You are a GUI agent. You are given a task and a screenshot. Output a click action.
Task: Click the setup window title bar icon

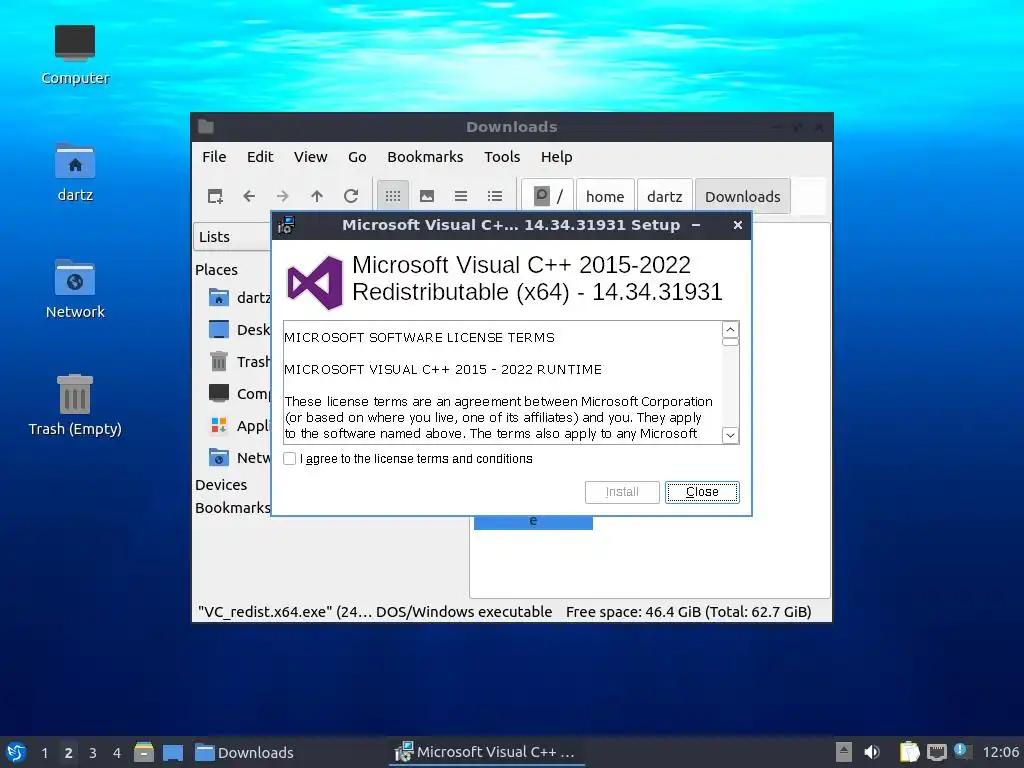pyautogui.click(x=286, y=225)
